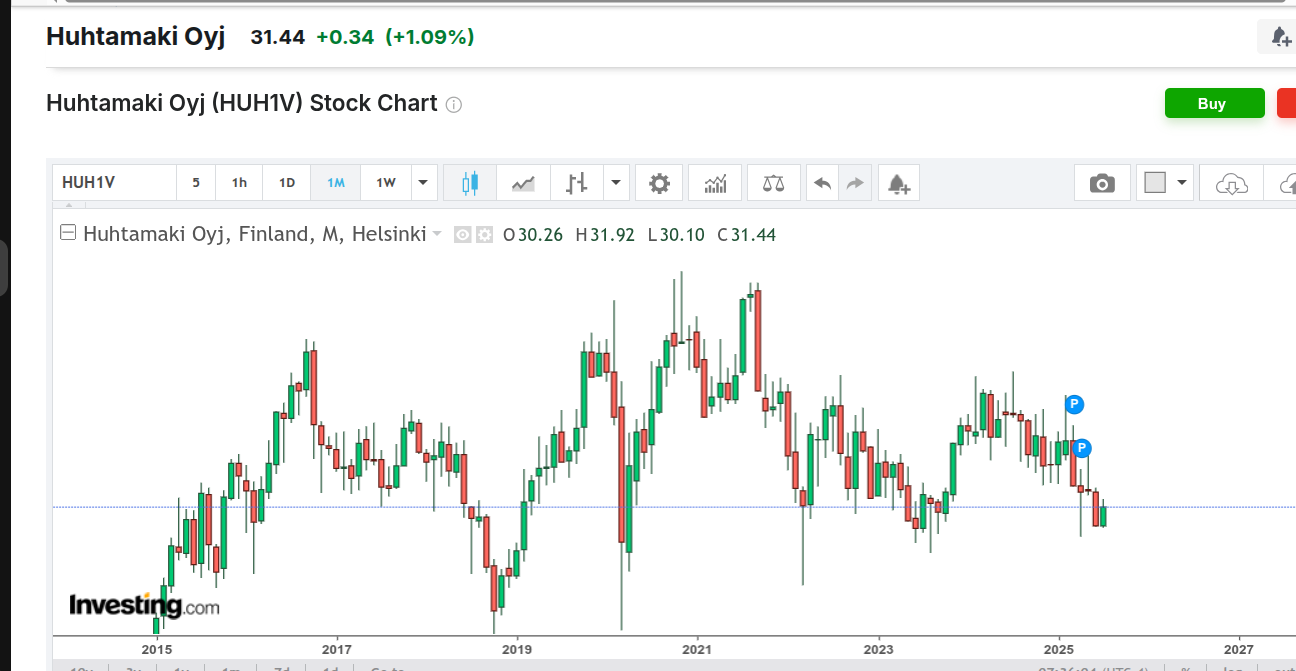This screenshot has width=1296, height=671.
Task: Set timeframe to 5 minutes
Action: click(x=196, y=183)
